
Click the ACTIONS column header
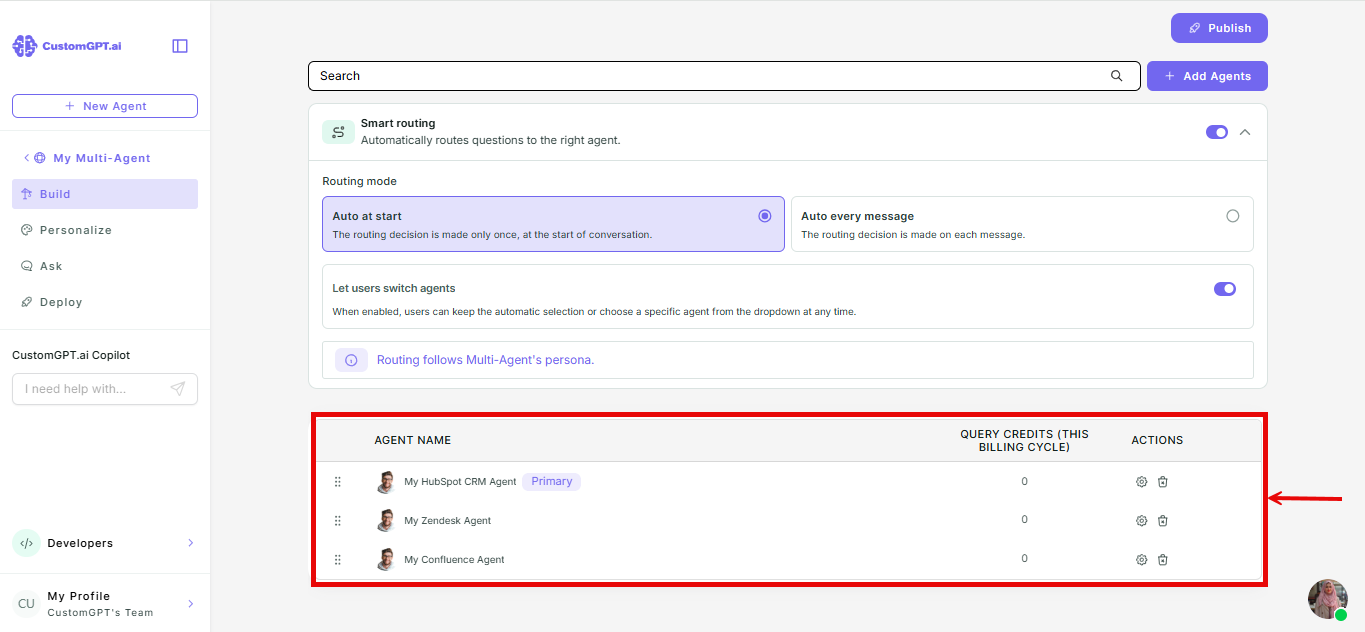point(1157,440)
